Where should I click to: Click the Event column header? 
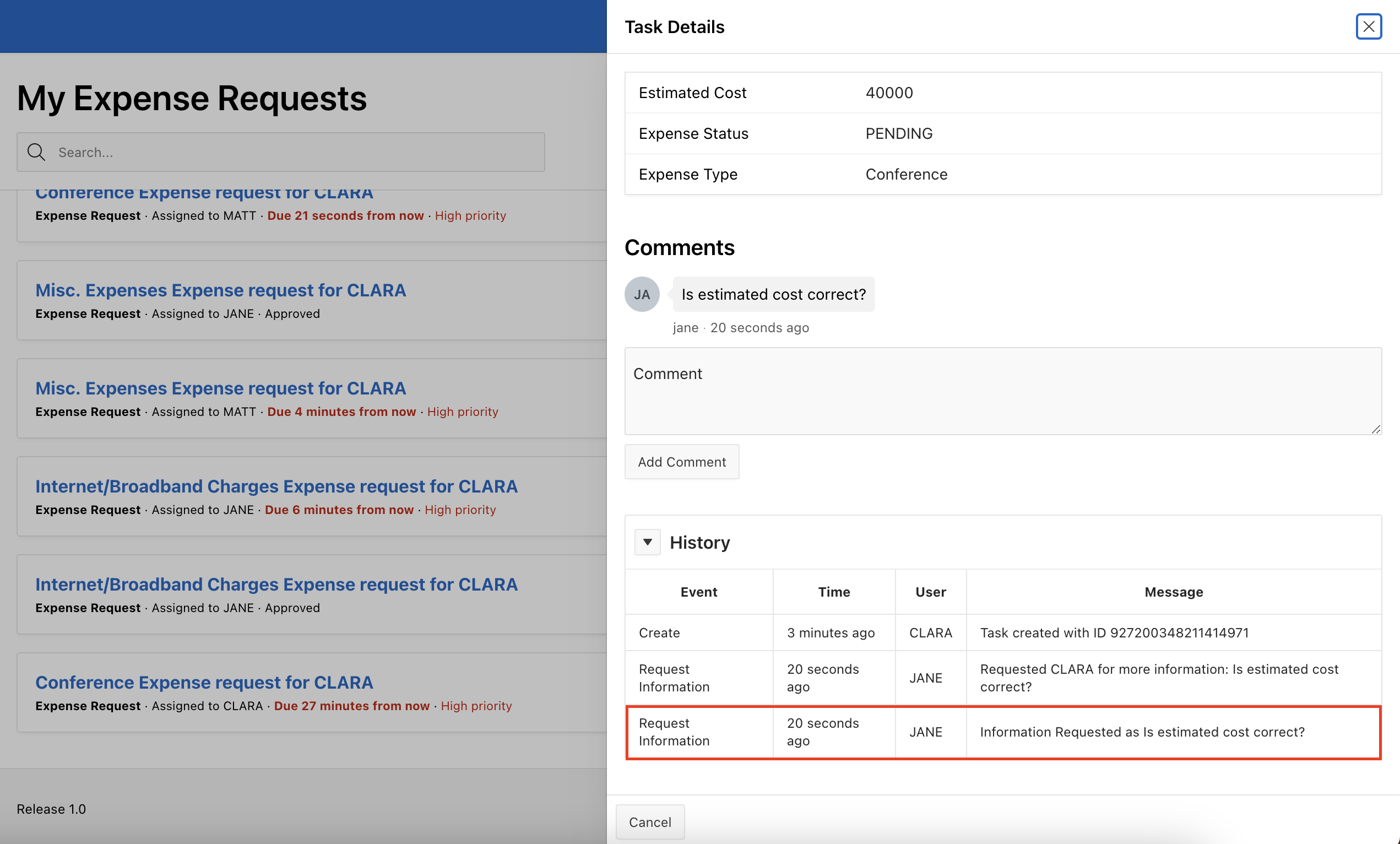[698, 592]
